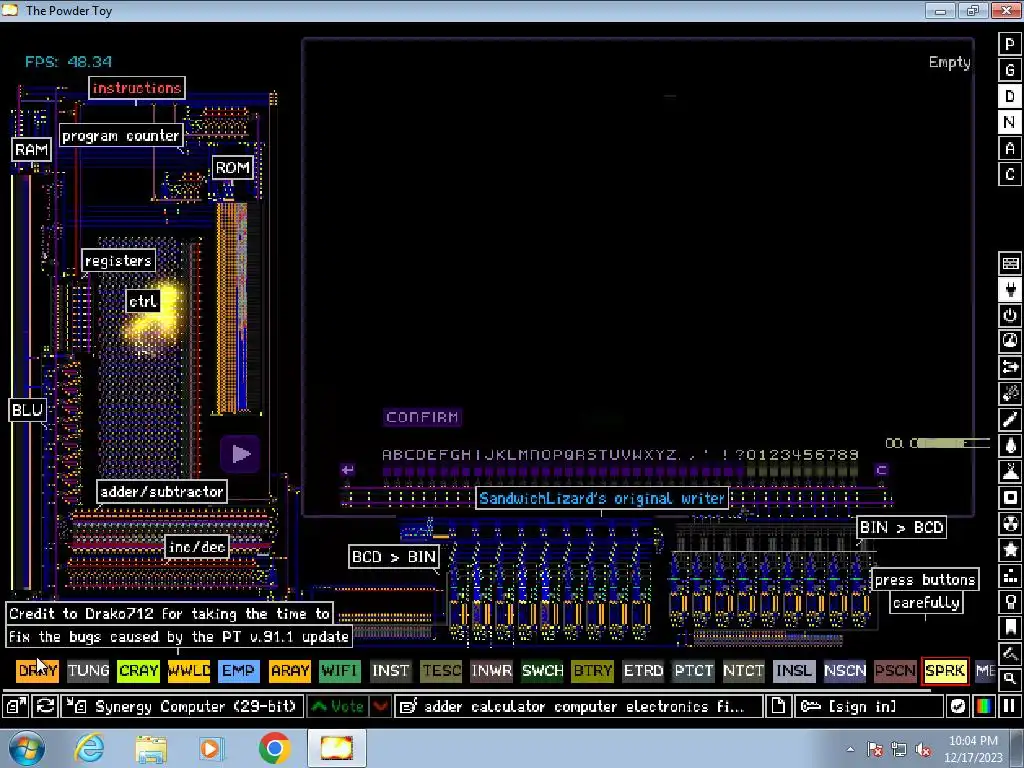Image resolution: width=1024 pixels, height=768 pixels.
Task: Select the TESC element
Action: pos(441,671)
